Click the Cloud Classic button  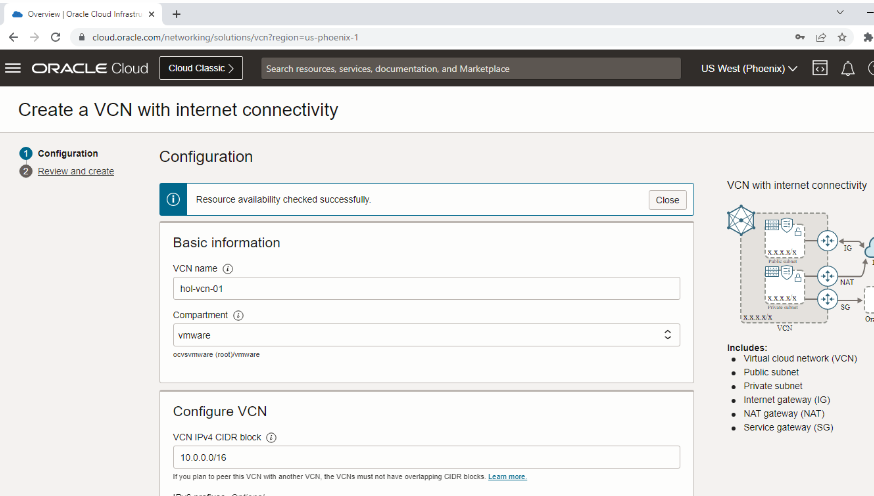[200, 68]
